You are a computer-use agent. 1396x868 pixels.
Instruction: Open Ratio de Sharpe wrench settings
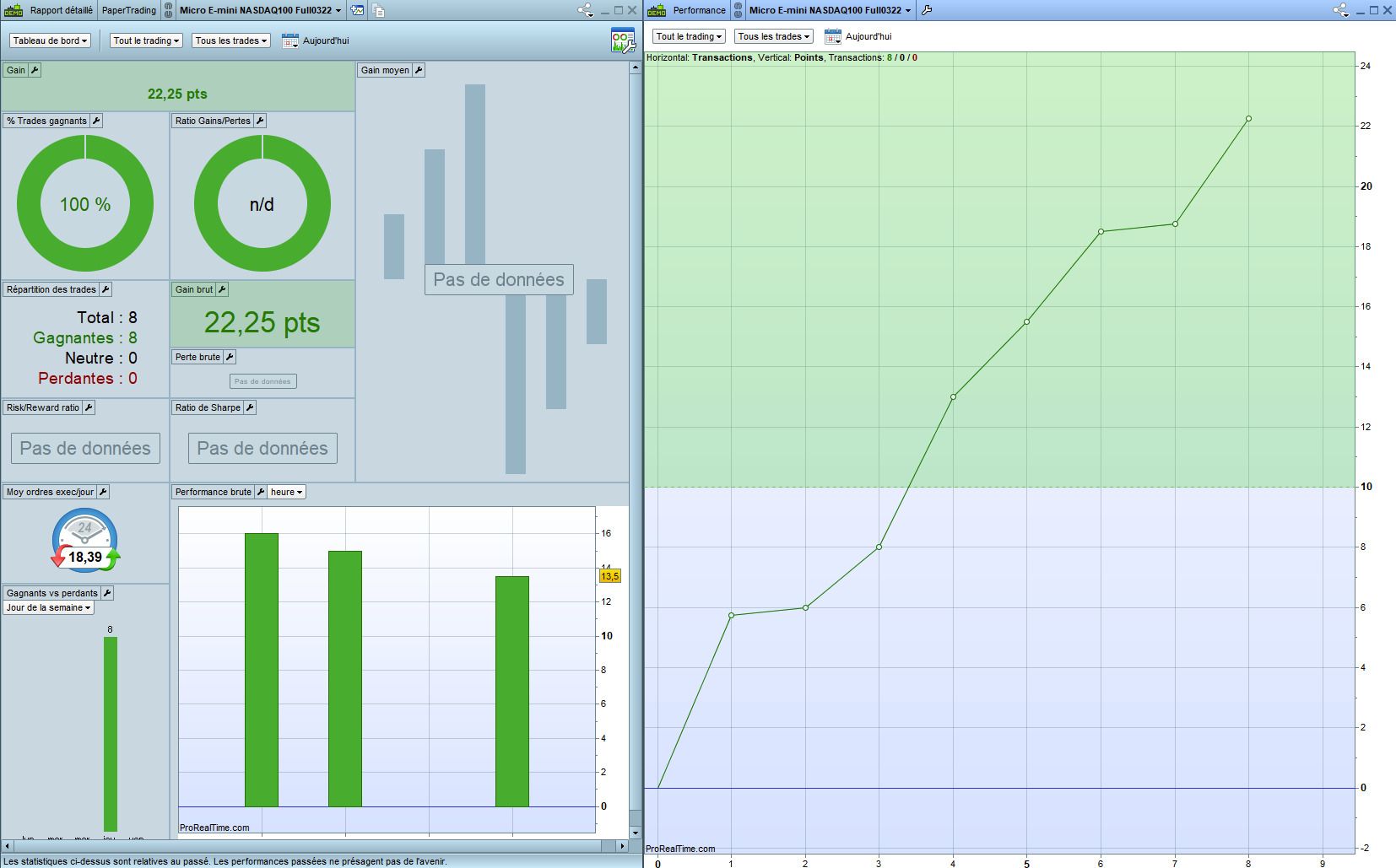click(x=250, y=407)
